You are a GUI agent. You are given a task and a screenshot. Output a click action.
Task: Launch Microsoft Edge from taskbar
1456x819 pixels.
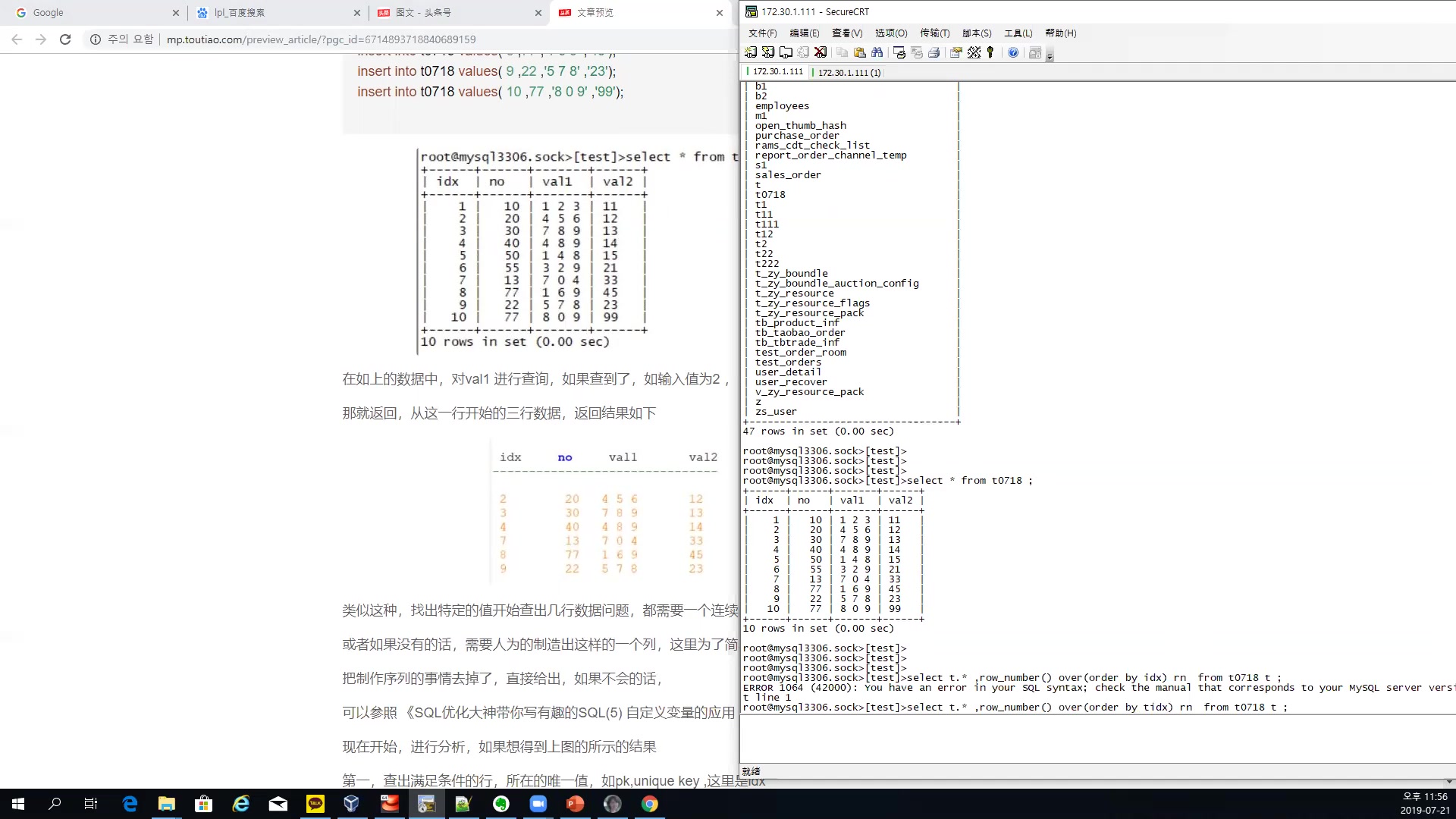click(x=130, y=804)
